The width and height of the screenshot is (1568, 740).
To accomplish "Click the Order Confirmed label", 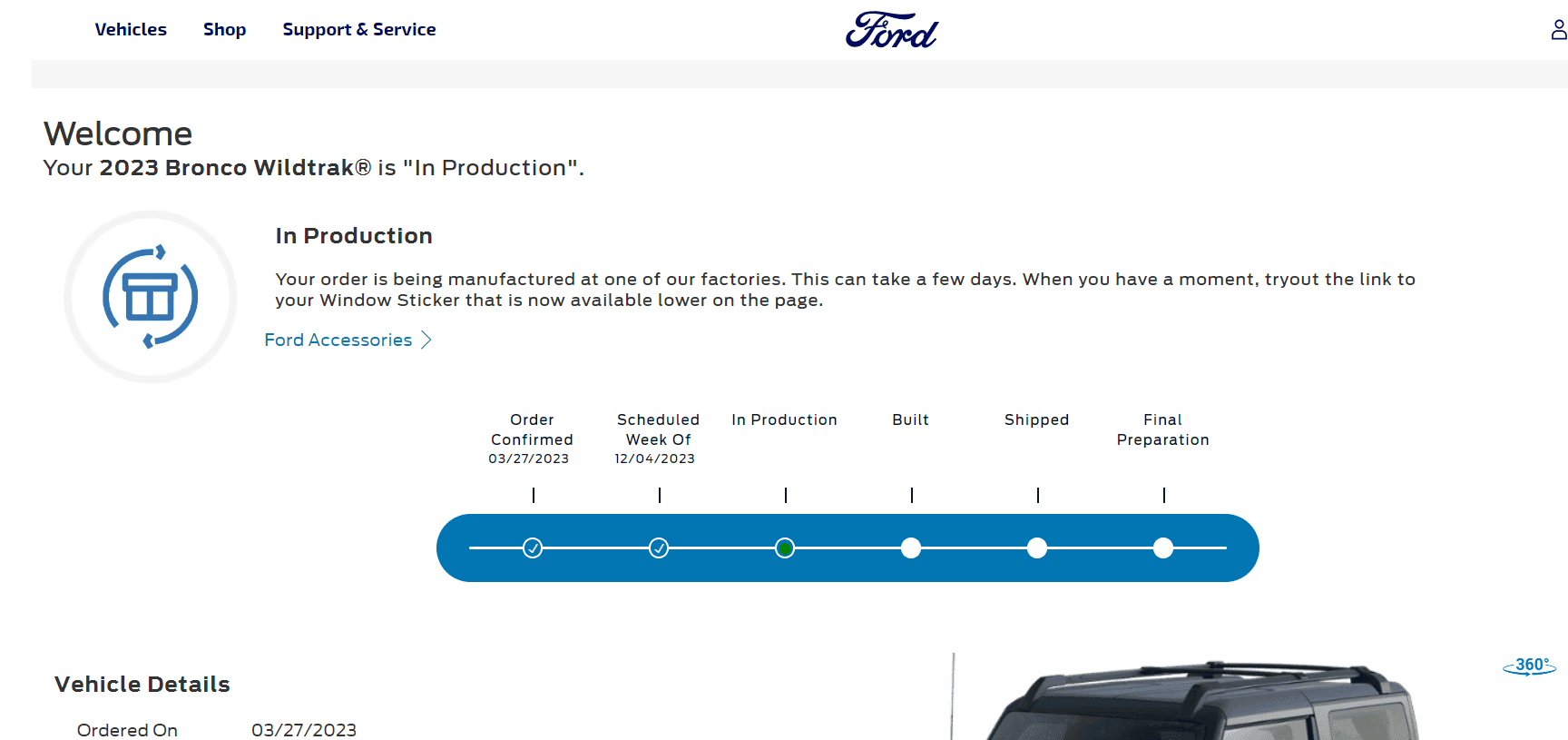I will 533,429.
